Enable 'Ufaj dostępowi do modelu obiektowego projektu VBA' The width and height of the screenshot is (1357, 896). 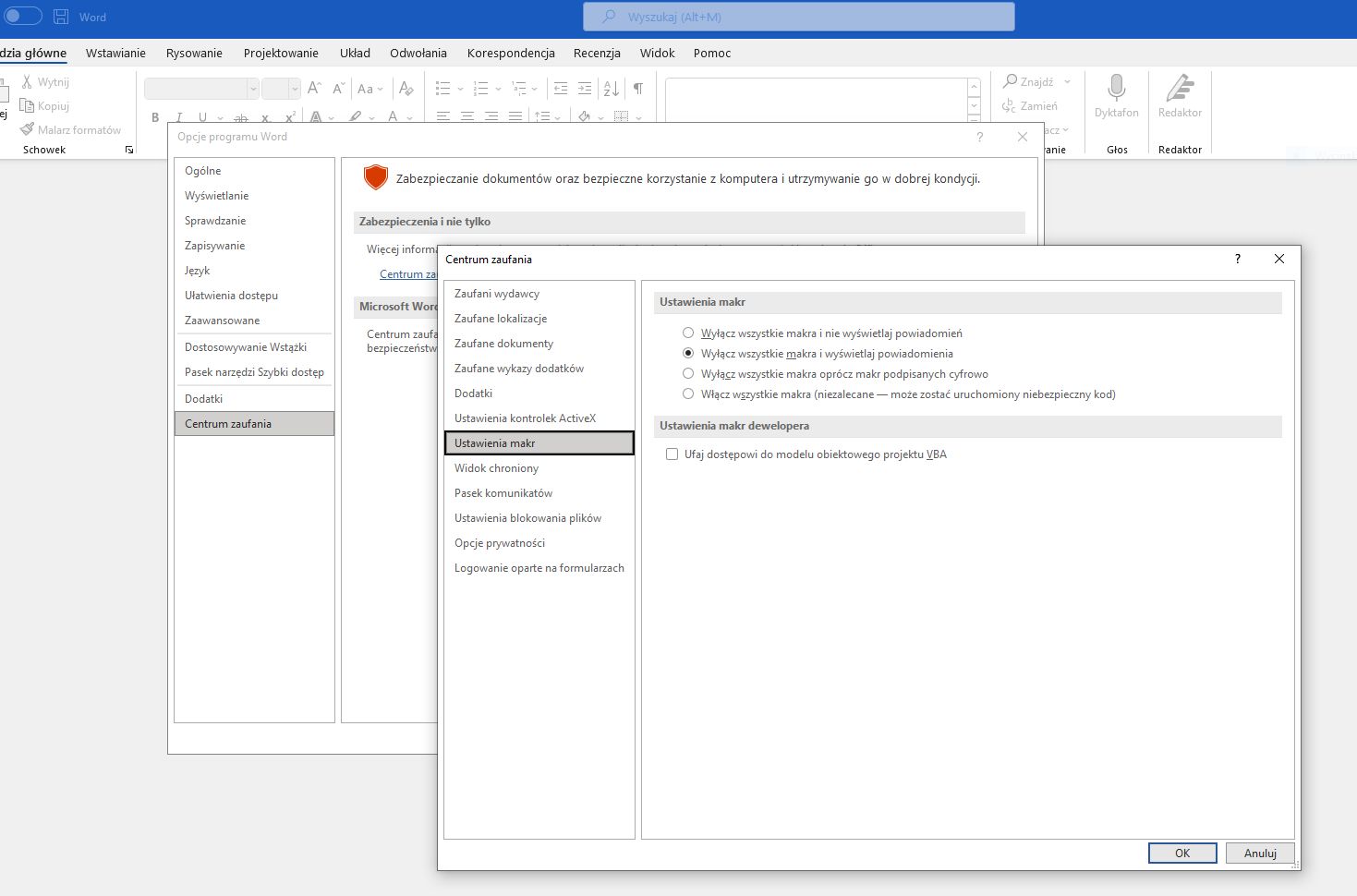pos(672,454)
